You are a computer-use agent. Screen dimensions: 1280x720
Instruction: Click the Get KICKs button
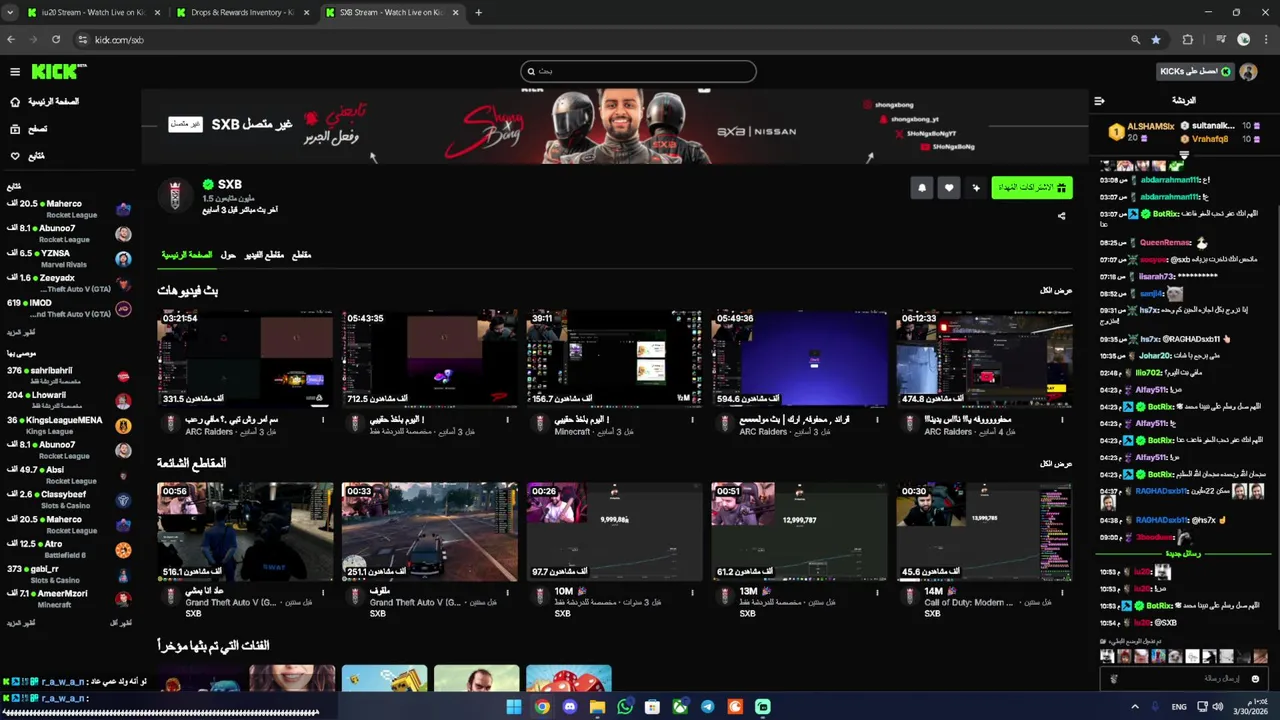[x=1195, y=72]
